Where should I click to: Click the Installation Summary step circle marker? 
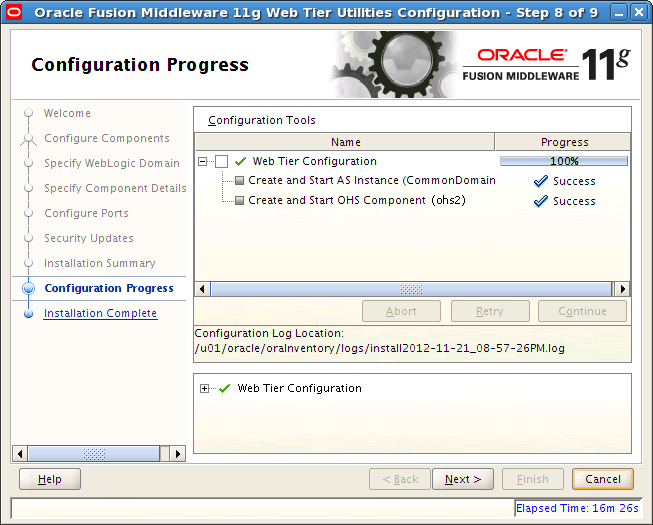28,263
